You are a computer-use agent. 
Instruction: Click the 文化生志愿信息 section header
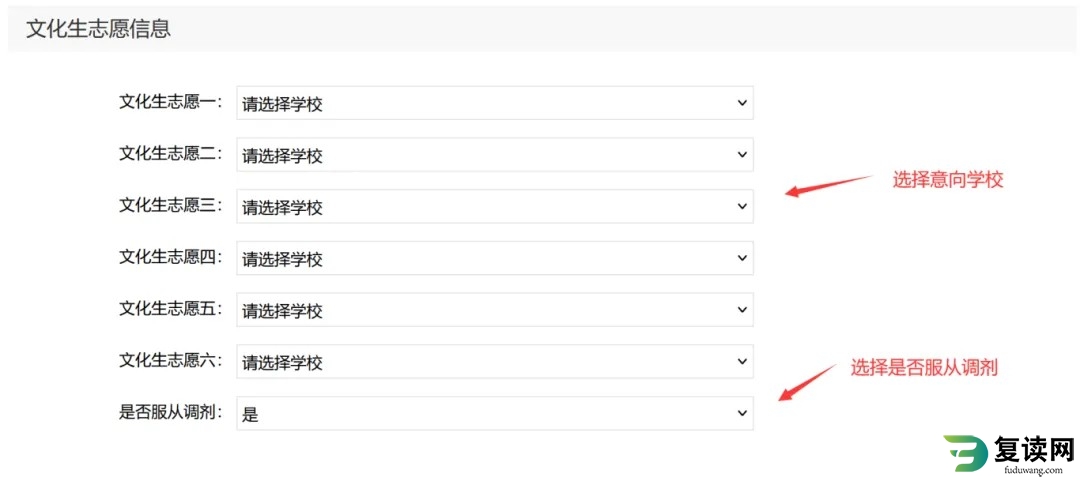pos(98,29)
